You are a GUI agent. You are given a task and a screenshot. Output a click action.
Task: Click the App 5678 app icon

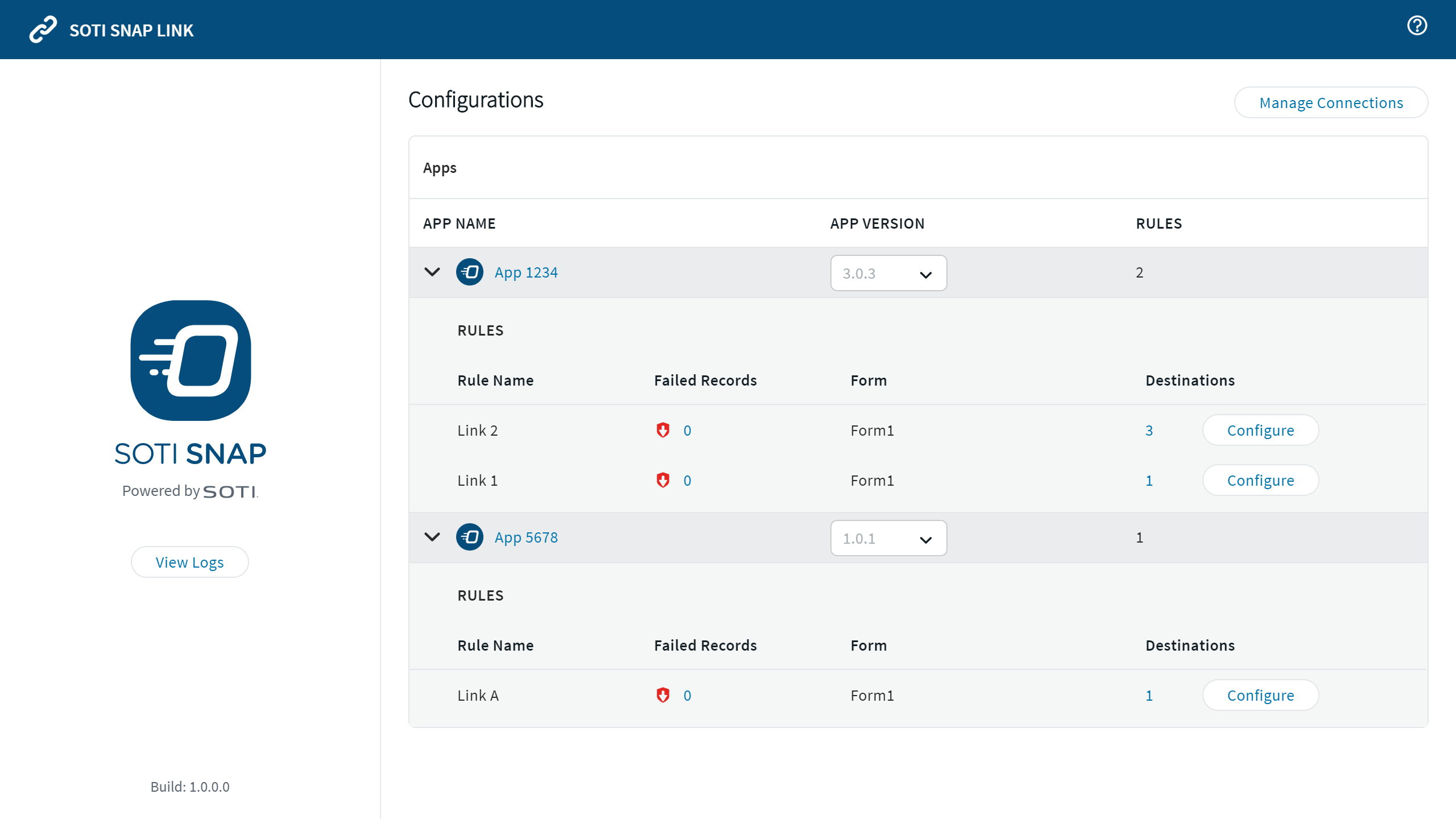[470, 537]
